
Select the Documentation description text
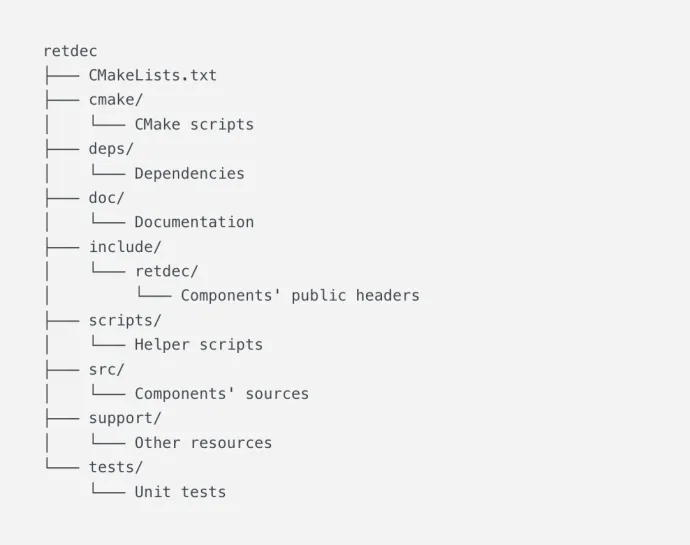(x=194, y=222)
